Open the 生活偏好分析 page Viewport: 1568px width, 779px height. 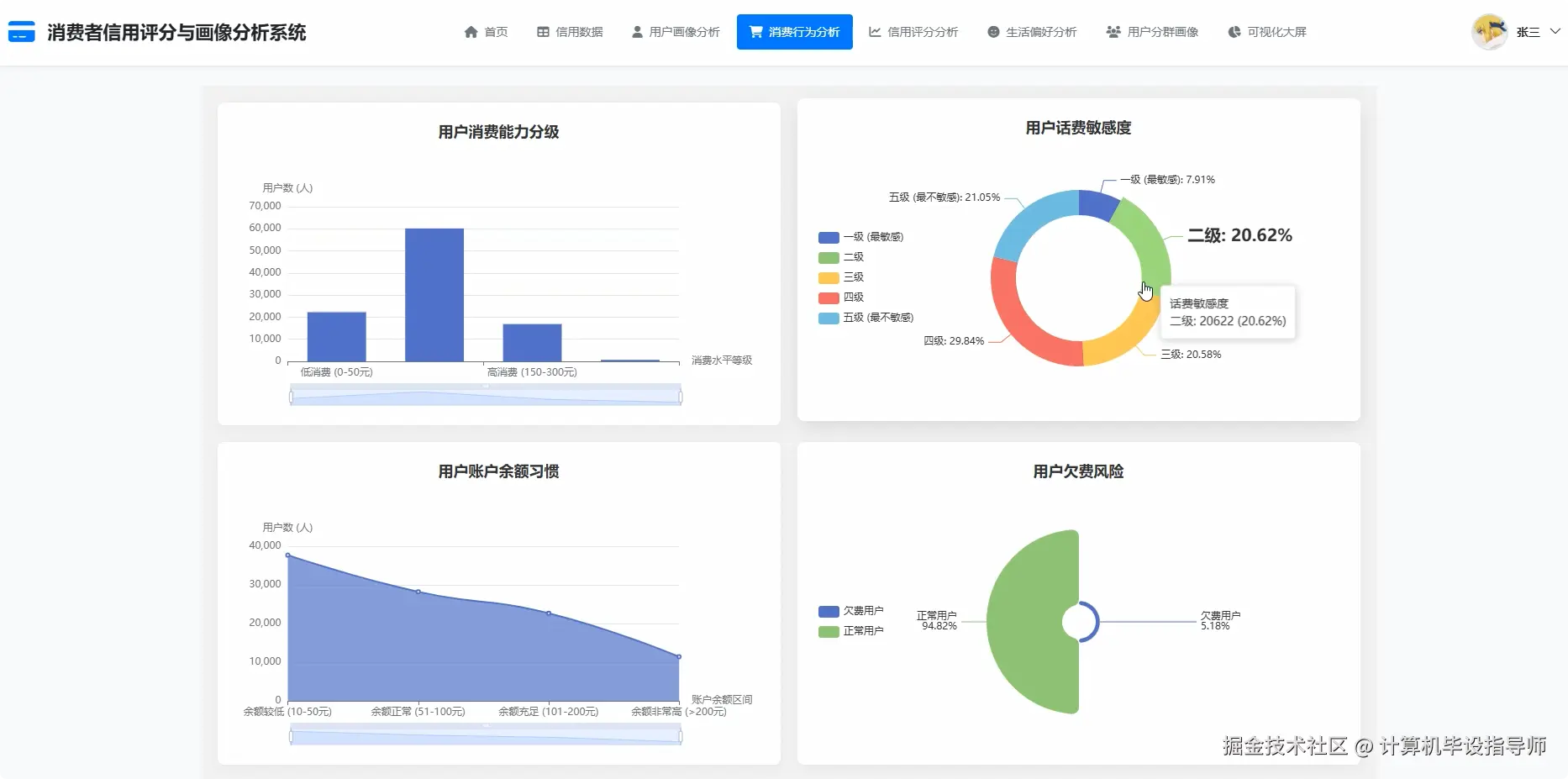tap(1041, 31)
